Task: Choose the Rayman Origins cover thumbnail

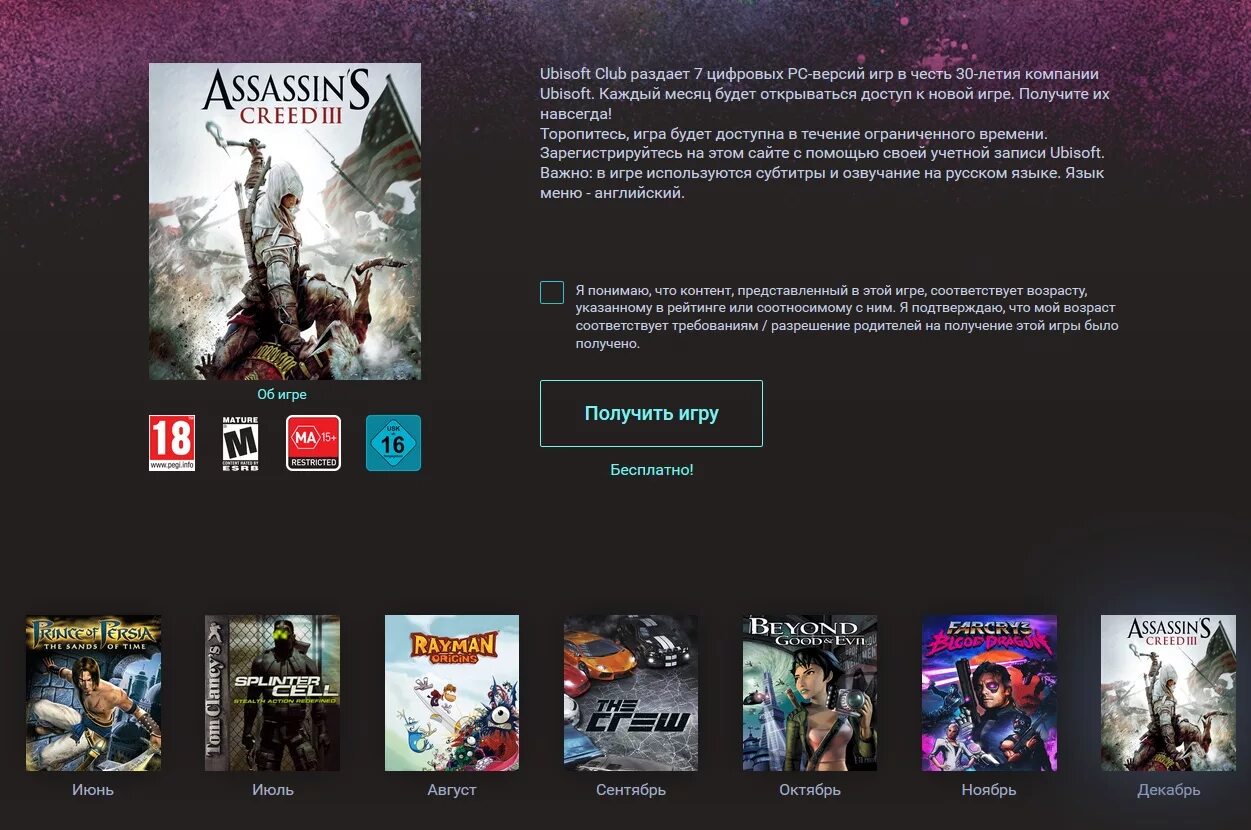Action: coord(452,693)
